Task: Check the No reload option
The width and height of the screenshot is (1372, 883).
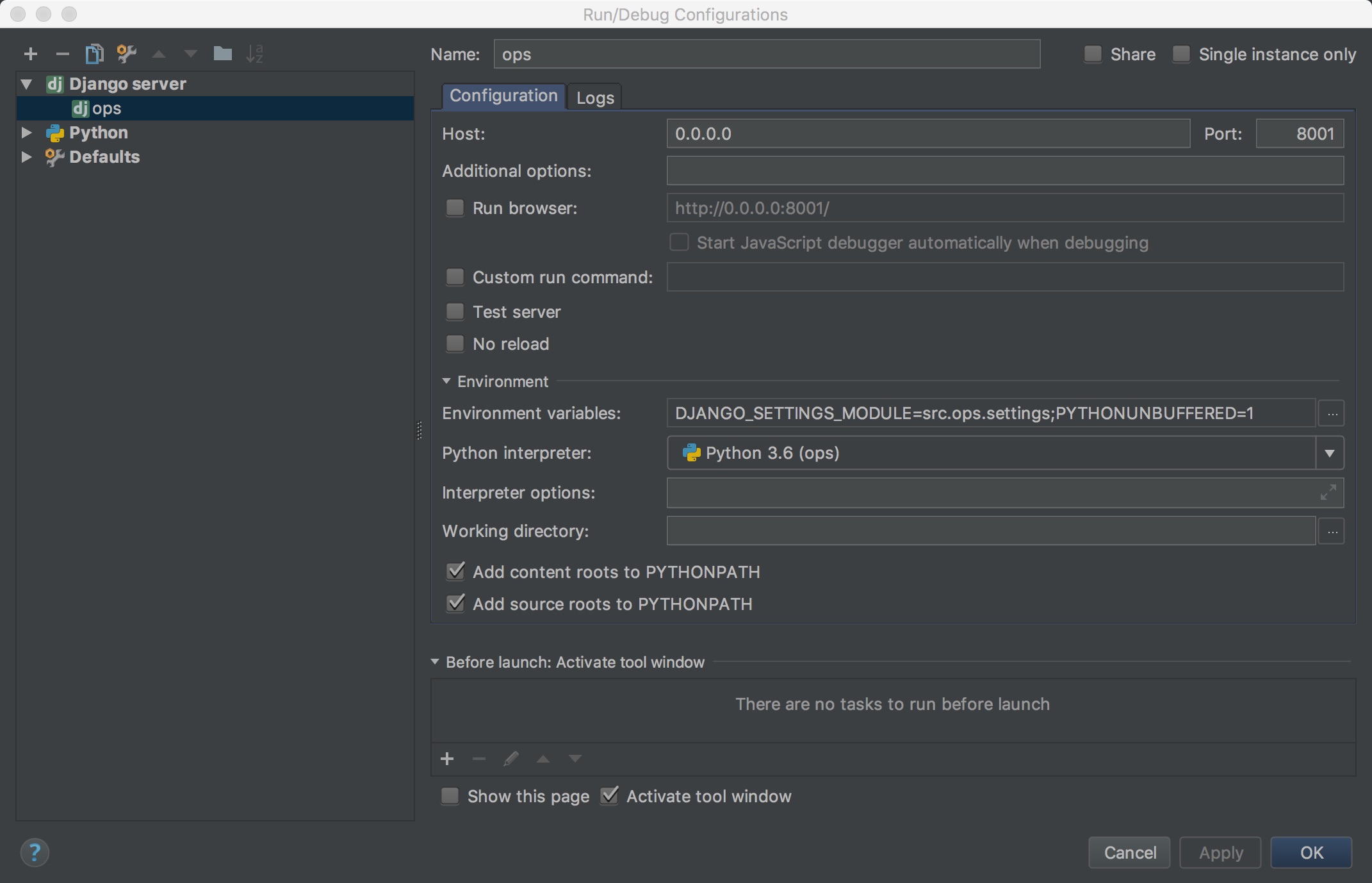Action: (x=455, y=344)
